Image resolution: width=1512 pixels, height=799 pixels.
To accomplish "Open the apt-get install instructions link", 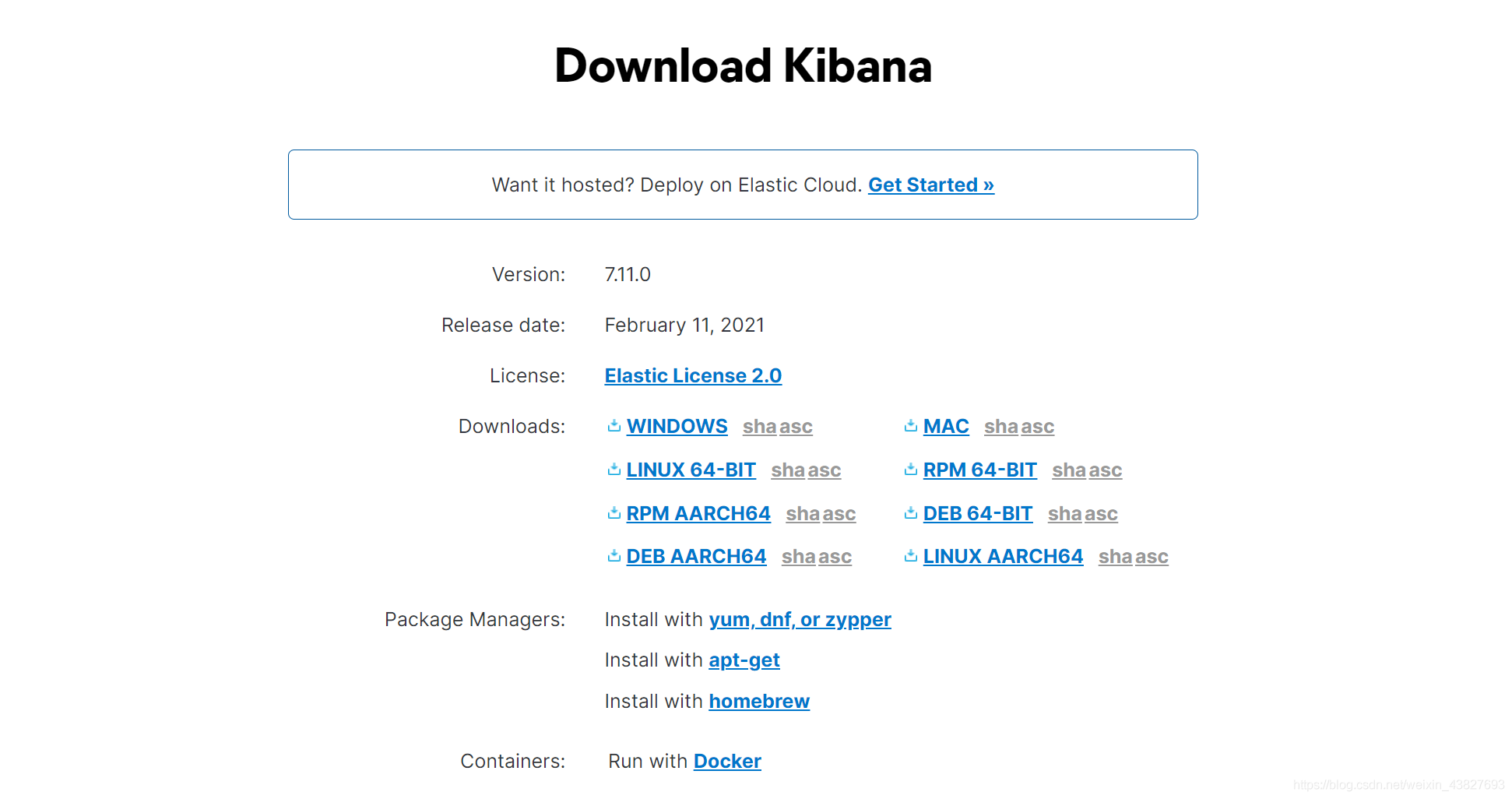I will (x=744, y=660).
